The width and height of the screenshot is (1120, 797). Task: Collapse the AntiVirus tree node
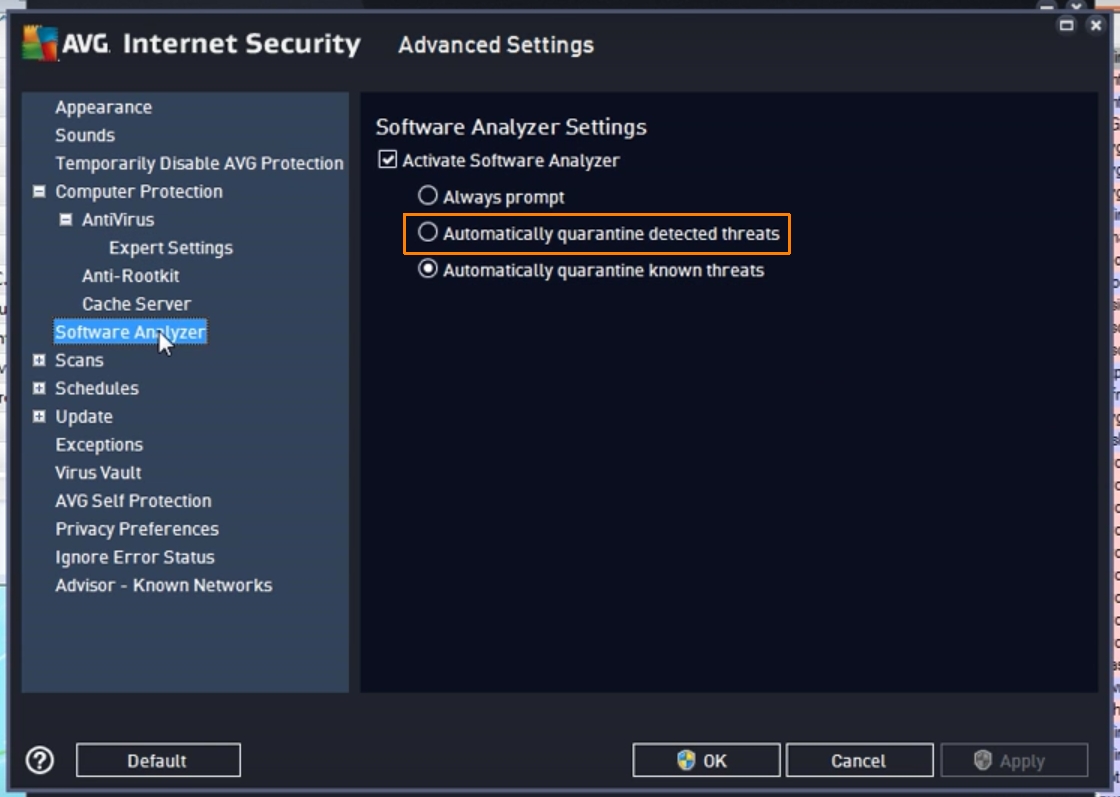point(66,219)
